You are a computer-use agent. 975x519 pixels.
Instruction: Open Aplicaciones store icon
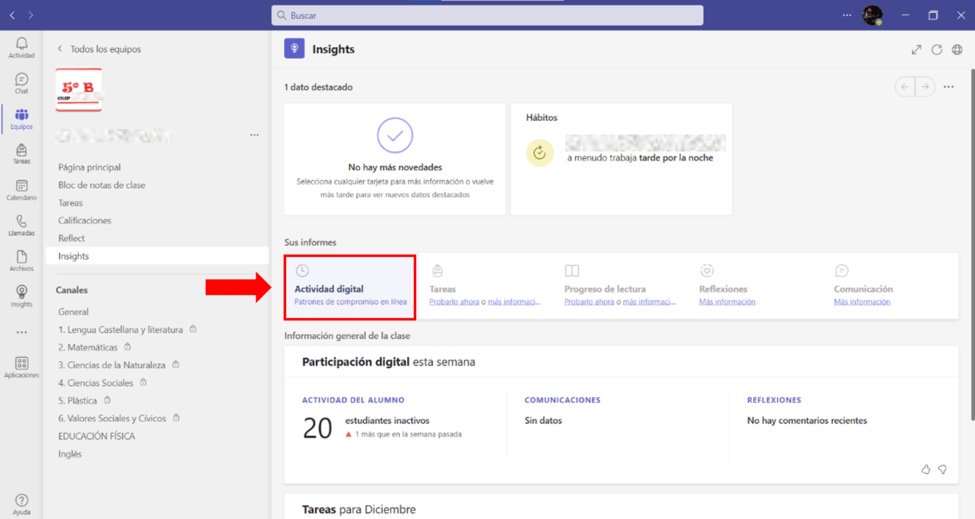coord(21,367)
